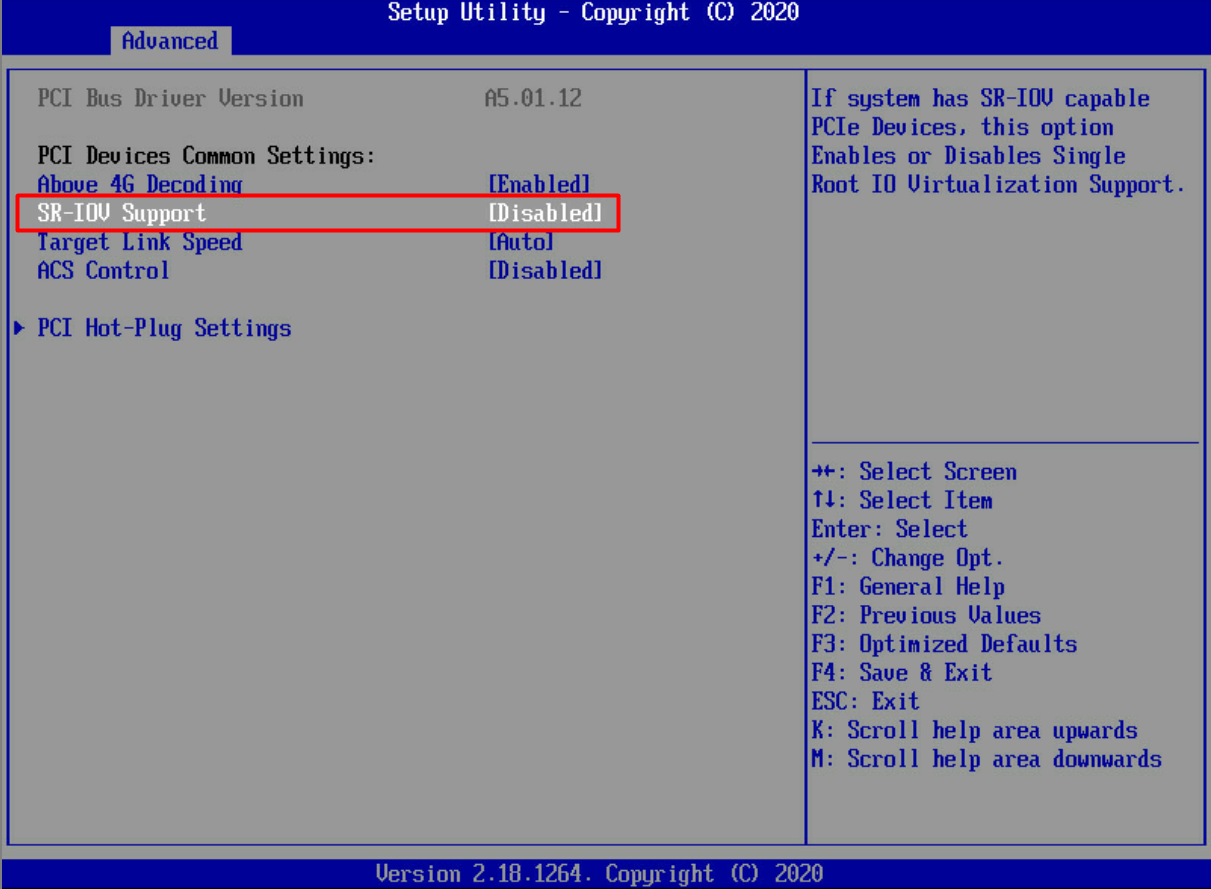This screenshot has width=1211, height=889.
Task: Click the F4: Save & Exit hint
Action: point(902,673)
